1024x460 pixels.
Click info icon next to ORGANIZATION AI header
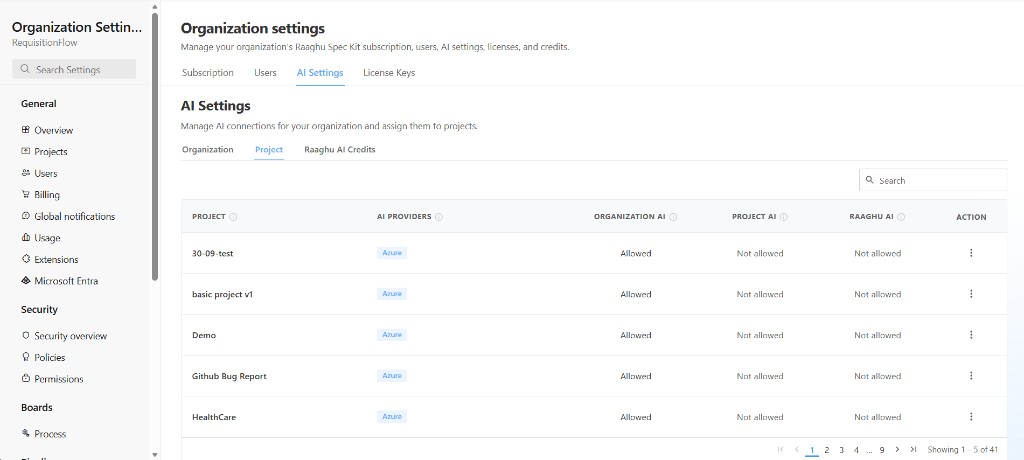click(x=673, y=217)
